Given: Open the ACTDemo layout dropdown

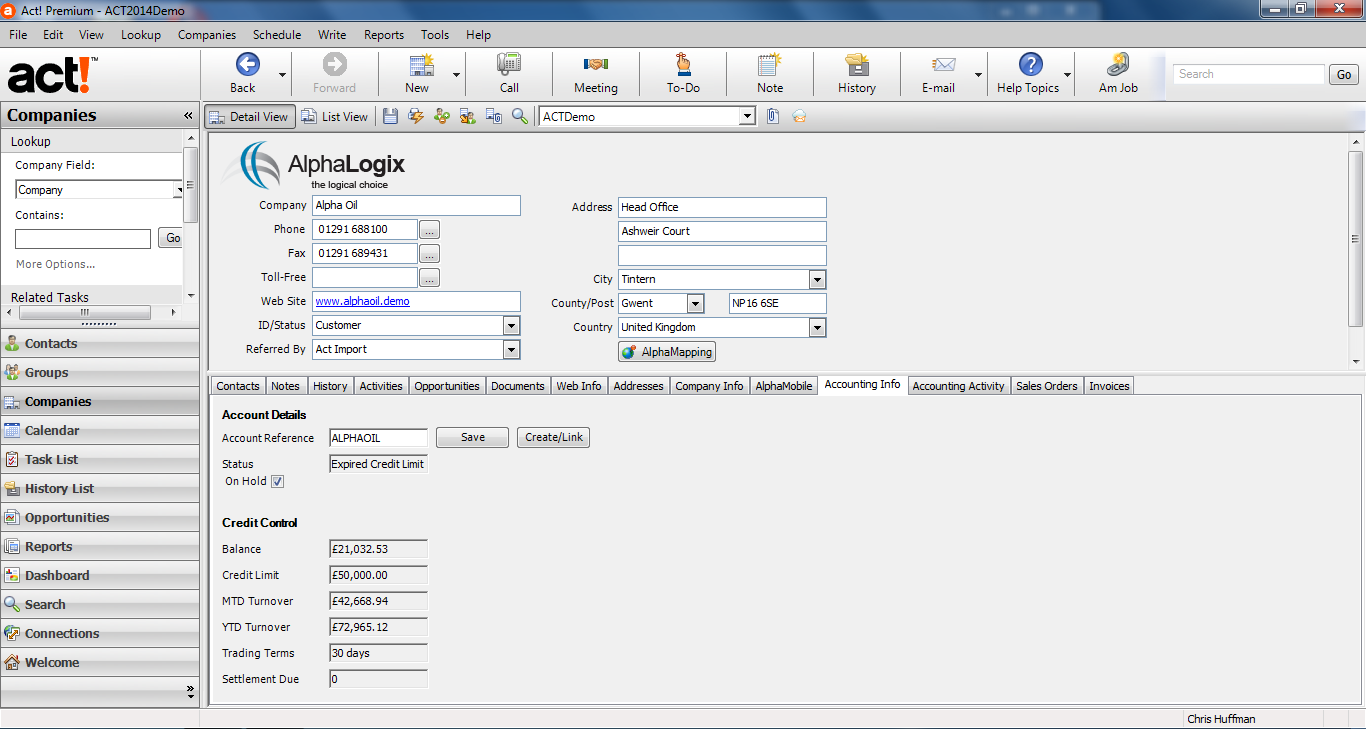Looking at the screenshot, I should (x=747, y=117).
